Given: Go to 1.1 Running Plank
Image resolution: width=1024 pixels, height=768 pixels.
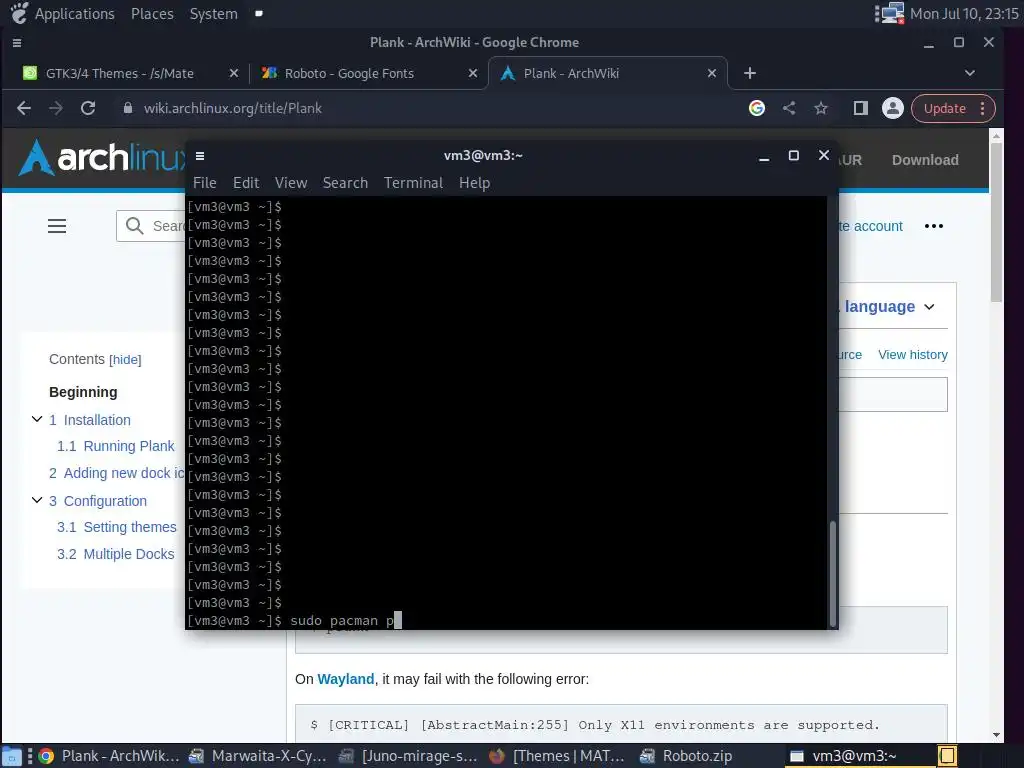Looking at the screenshot, I should (x=116, y=446).
